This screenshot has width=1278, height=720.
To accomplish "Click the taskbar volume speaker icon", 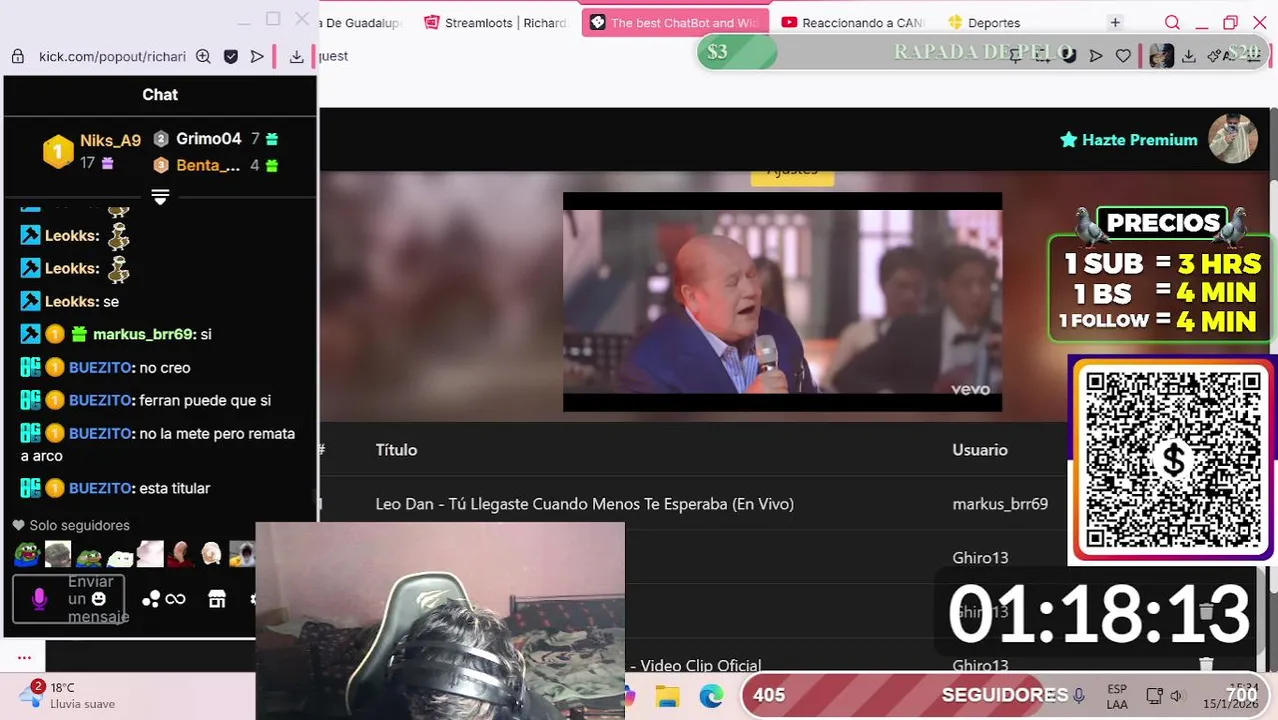I will pyautogui.click(x=1176, y=696).
